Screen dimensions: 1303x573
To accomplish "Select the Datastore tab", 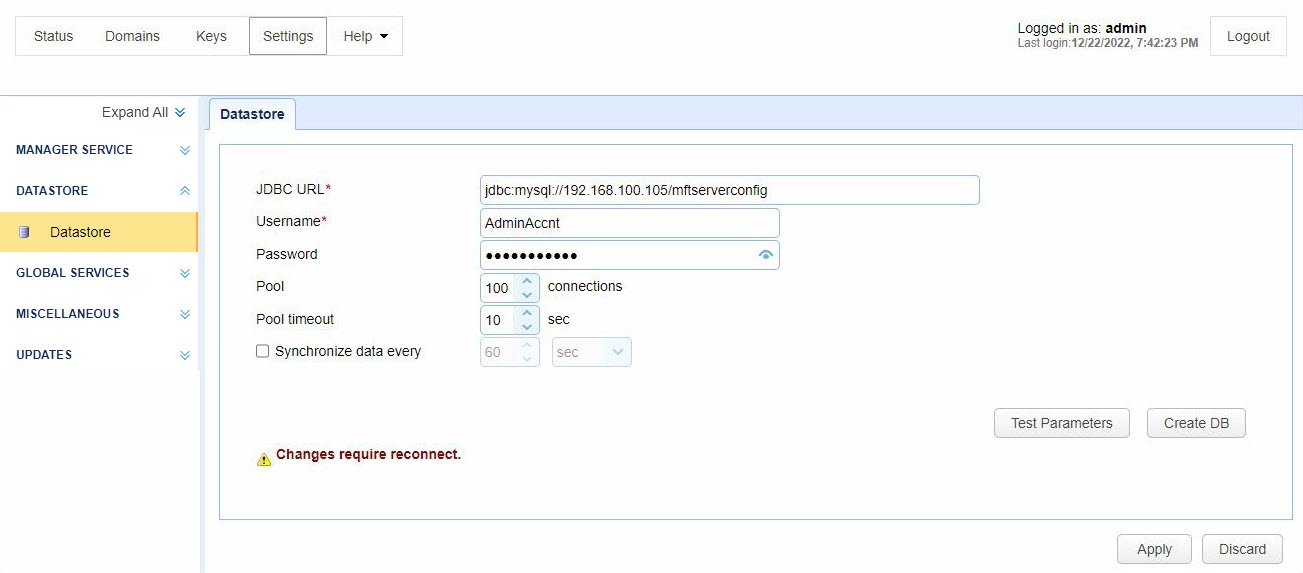I will coord(252,114).
